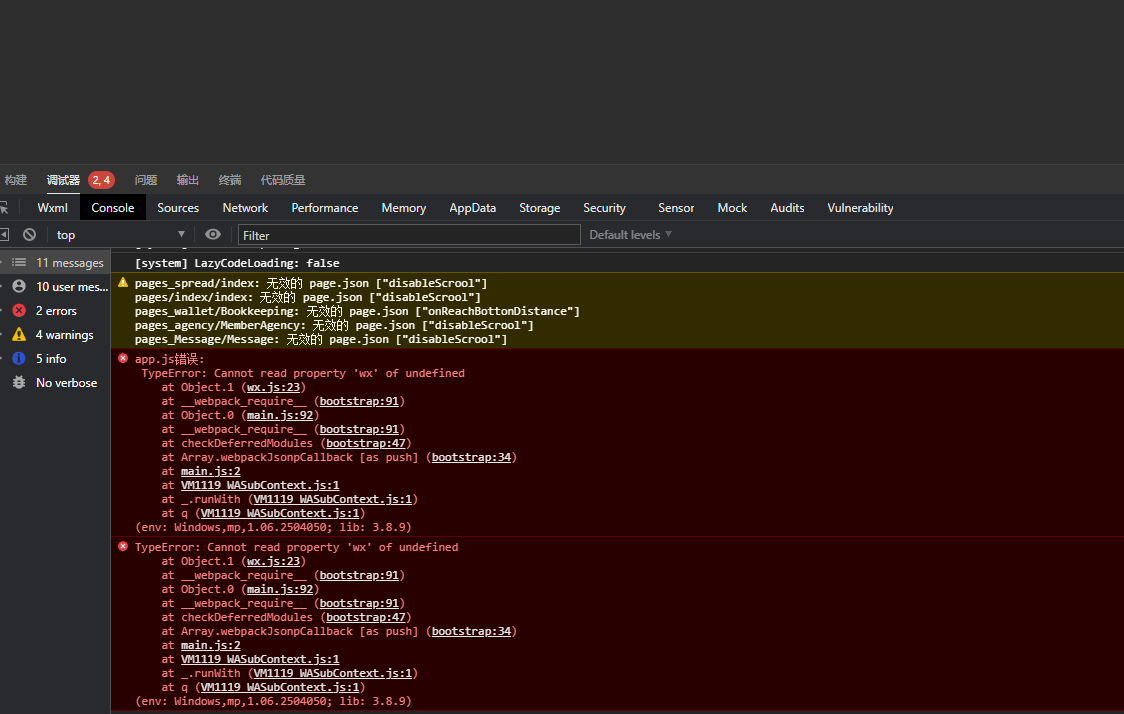
Task: Toggle the console sidebar panel icon
Action: point(4,234)
